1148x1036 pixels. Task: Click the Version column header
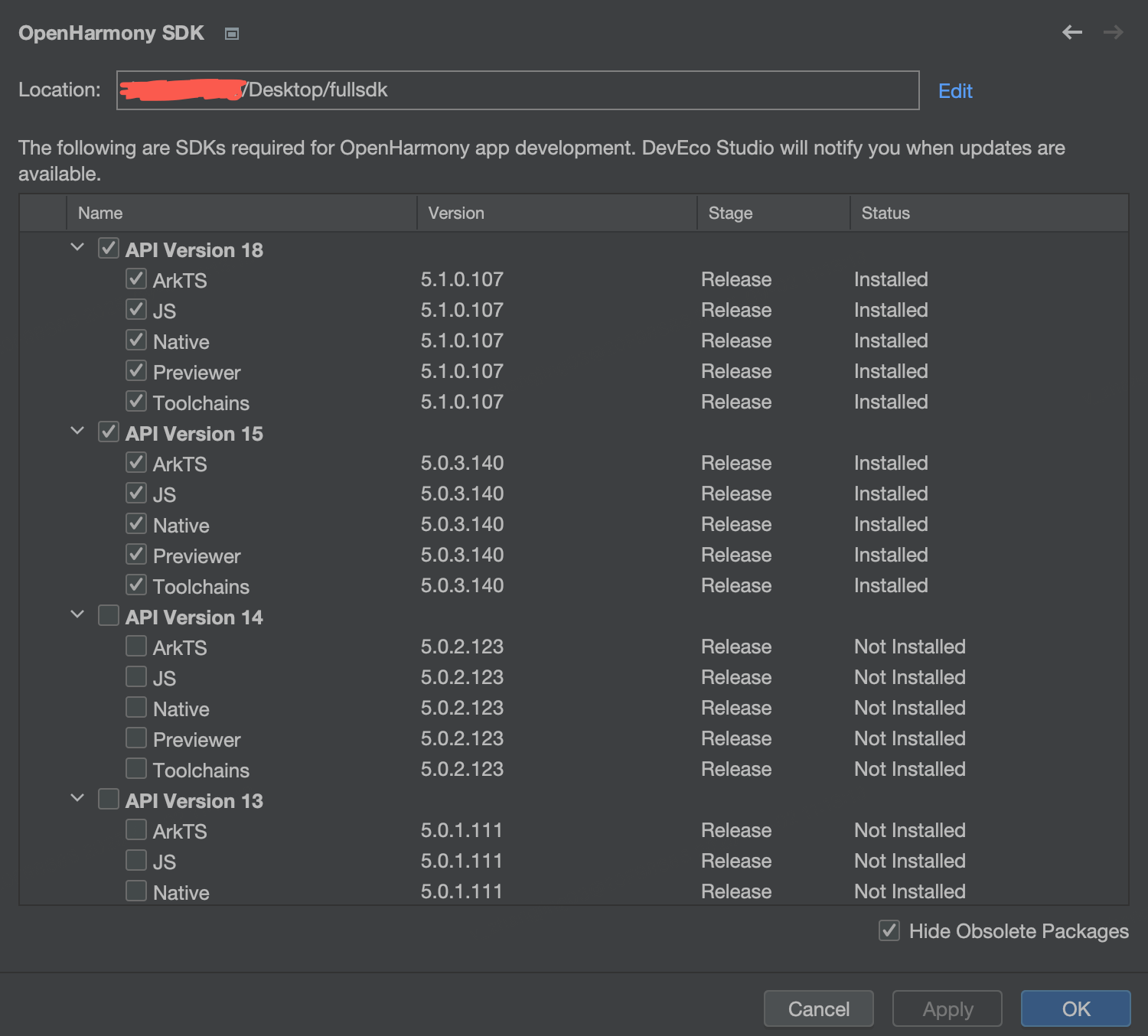coord(557,213)
